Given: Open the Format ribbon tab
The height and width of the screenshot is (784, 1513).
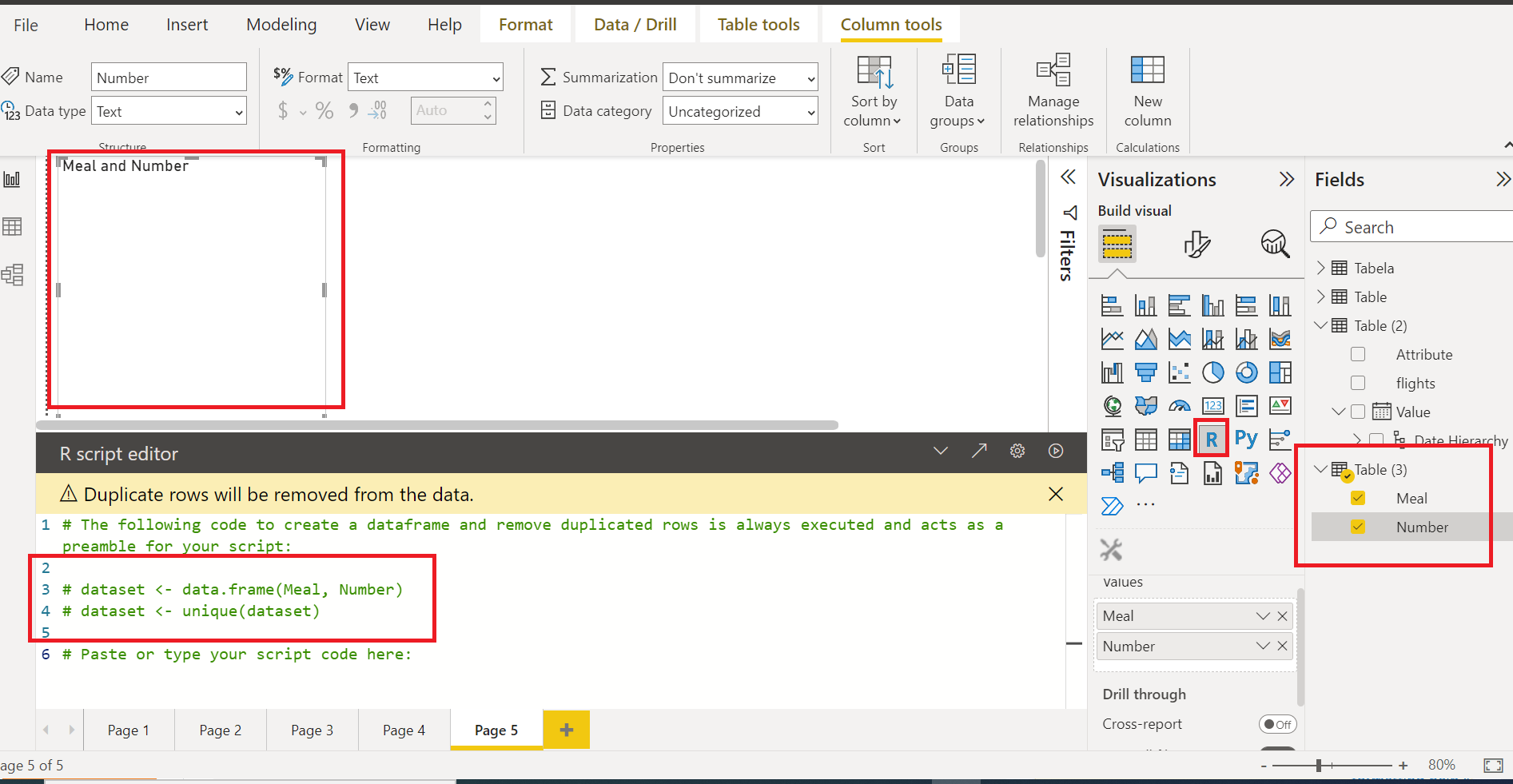Looking at the screenshot, I should coord(526,25).
